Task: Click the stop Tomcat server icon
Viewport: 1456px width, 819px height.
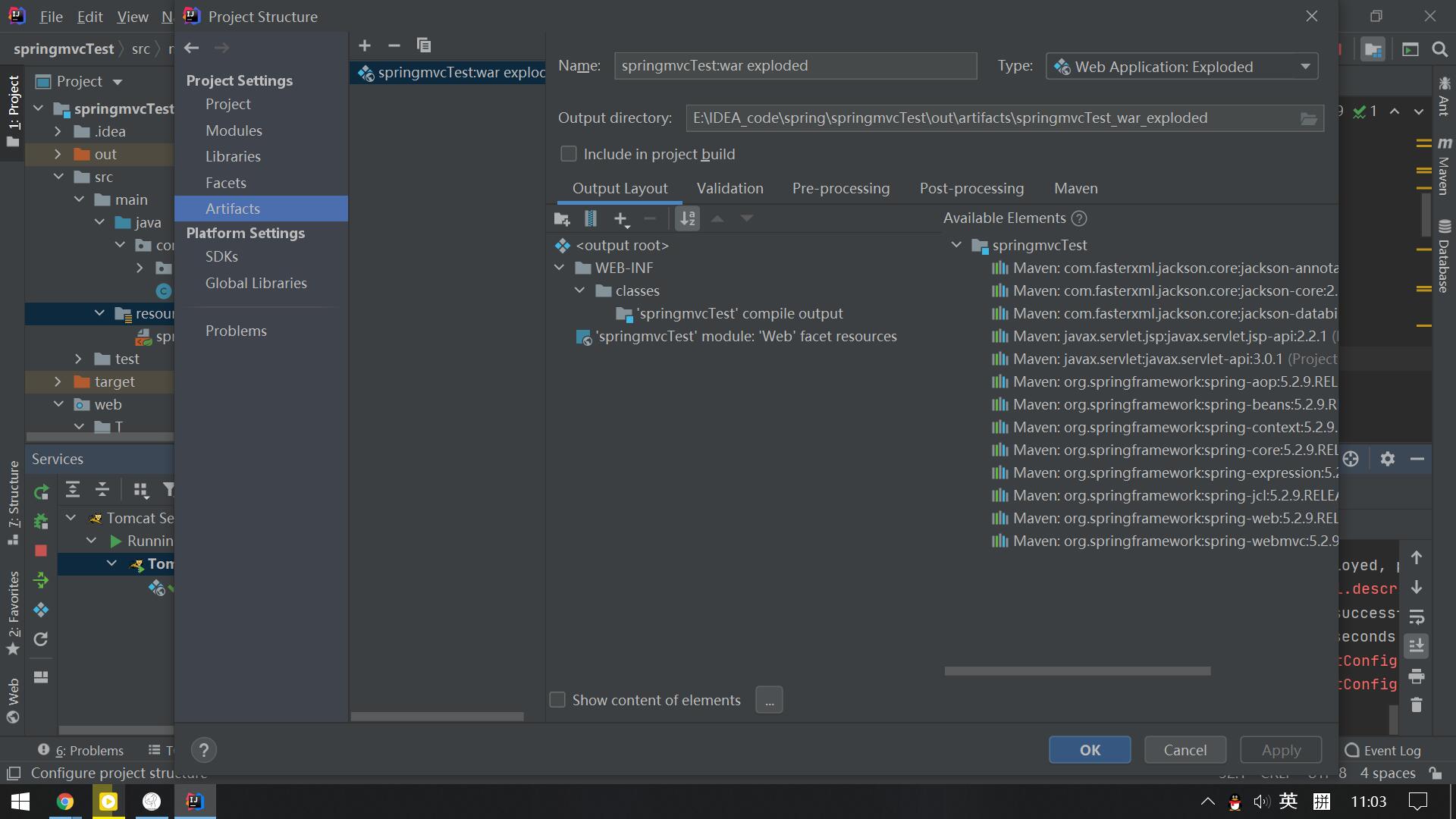Action: 41,551
